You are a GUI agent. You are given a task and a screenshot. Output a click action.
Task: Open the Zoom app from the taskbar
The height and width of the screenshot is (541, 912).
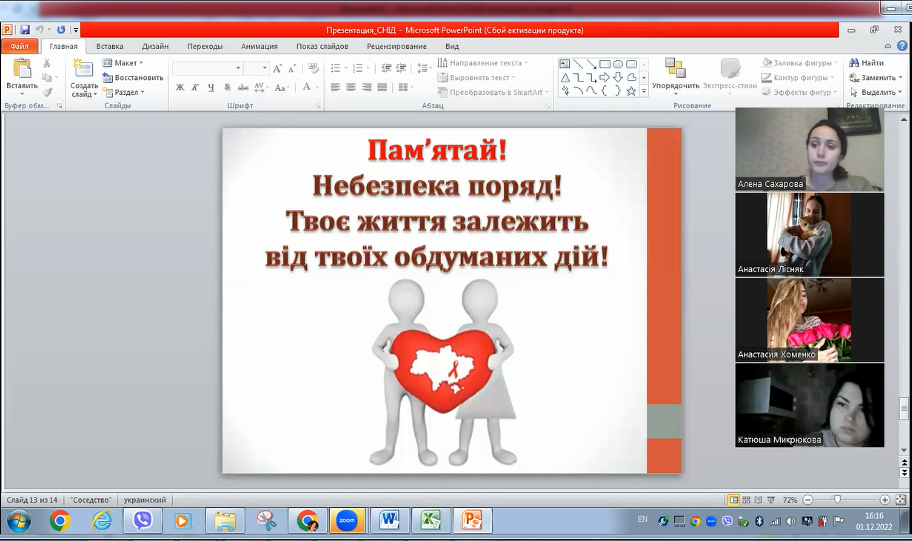click(347, 520)
